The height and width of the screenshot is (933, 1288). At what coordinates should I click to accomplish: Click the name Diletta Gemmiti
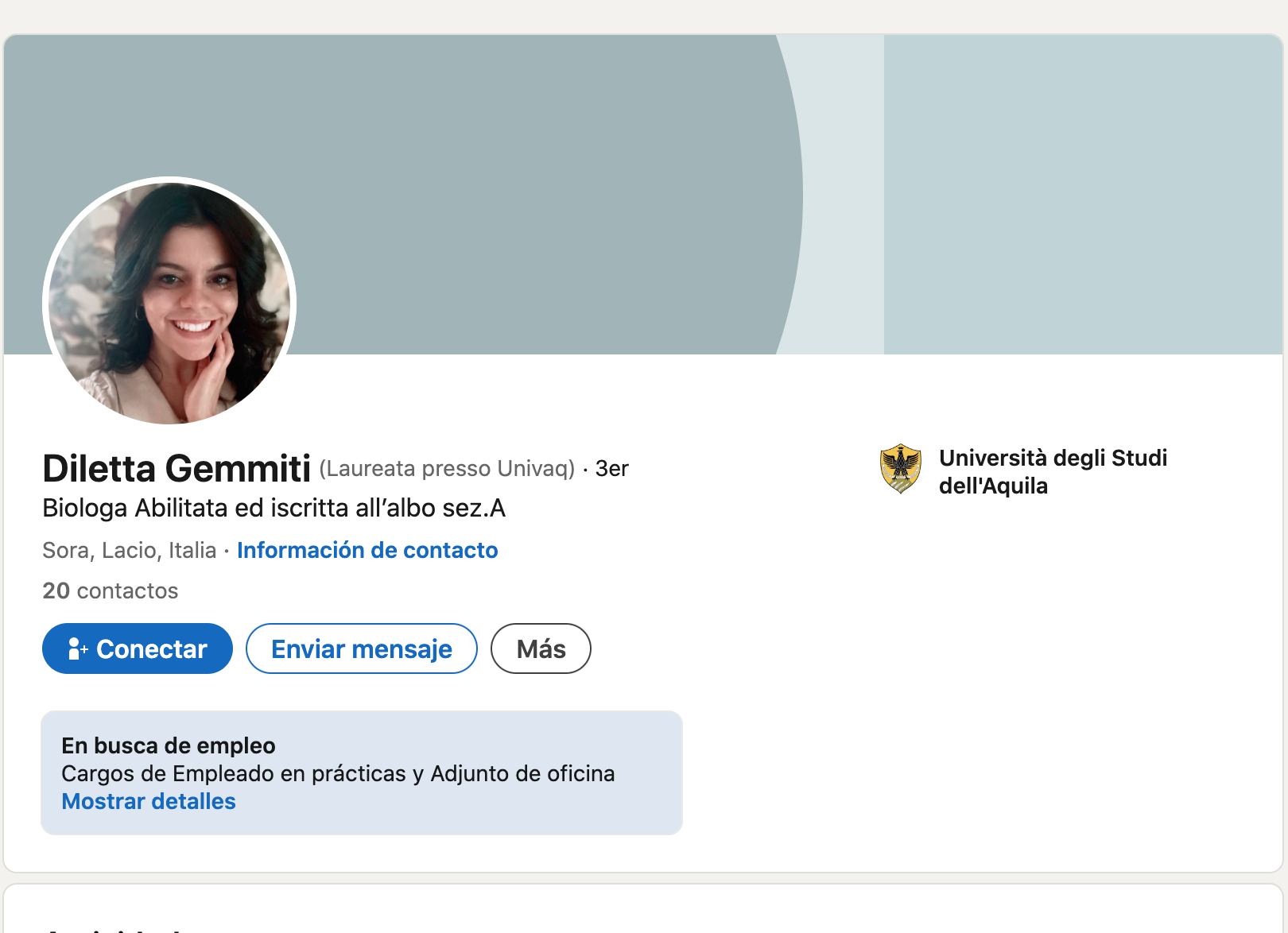click(x=177, y=468)
